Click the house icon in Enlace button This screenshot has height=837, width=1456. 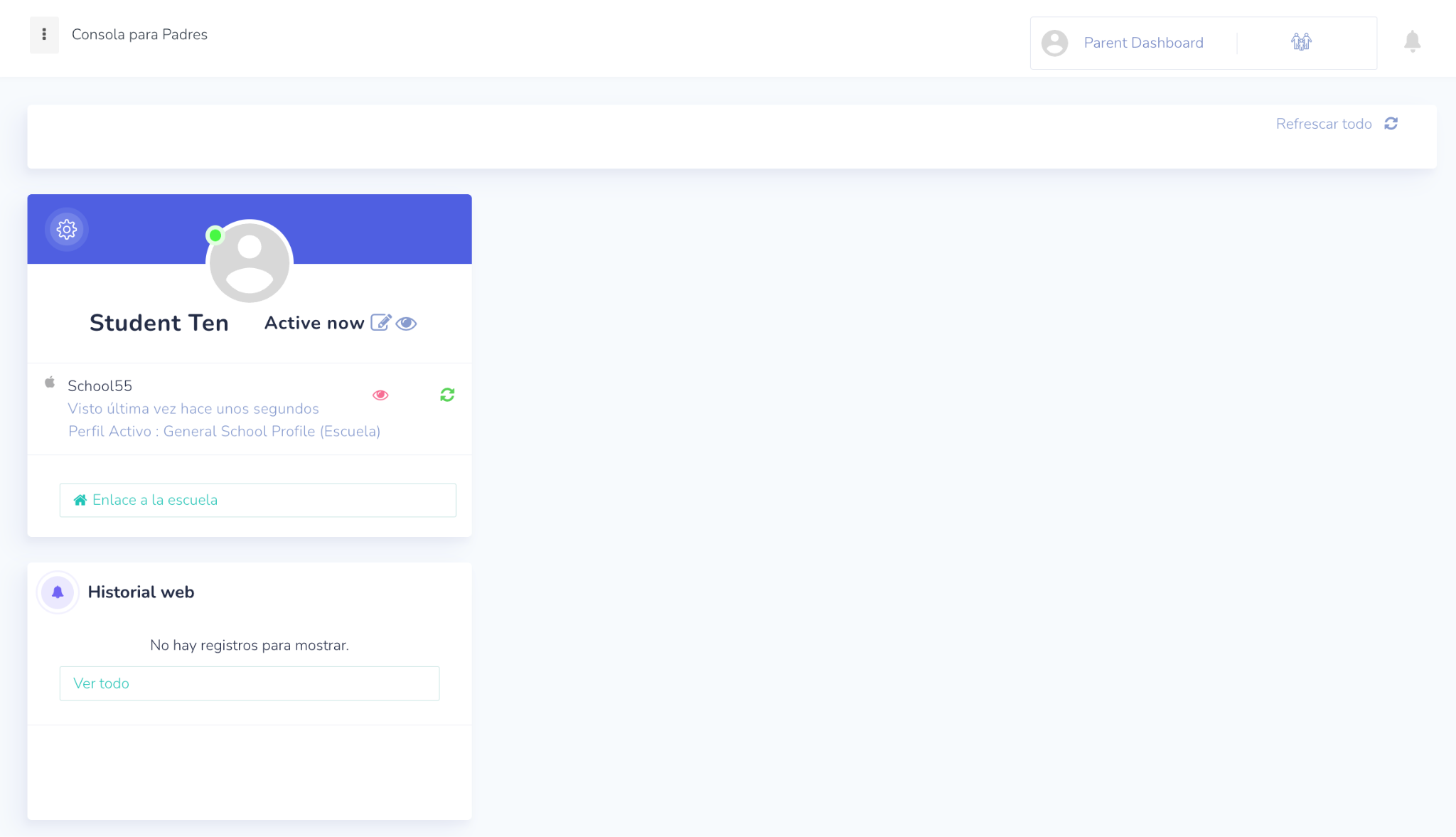coord(80,500)
